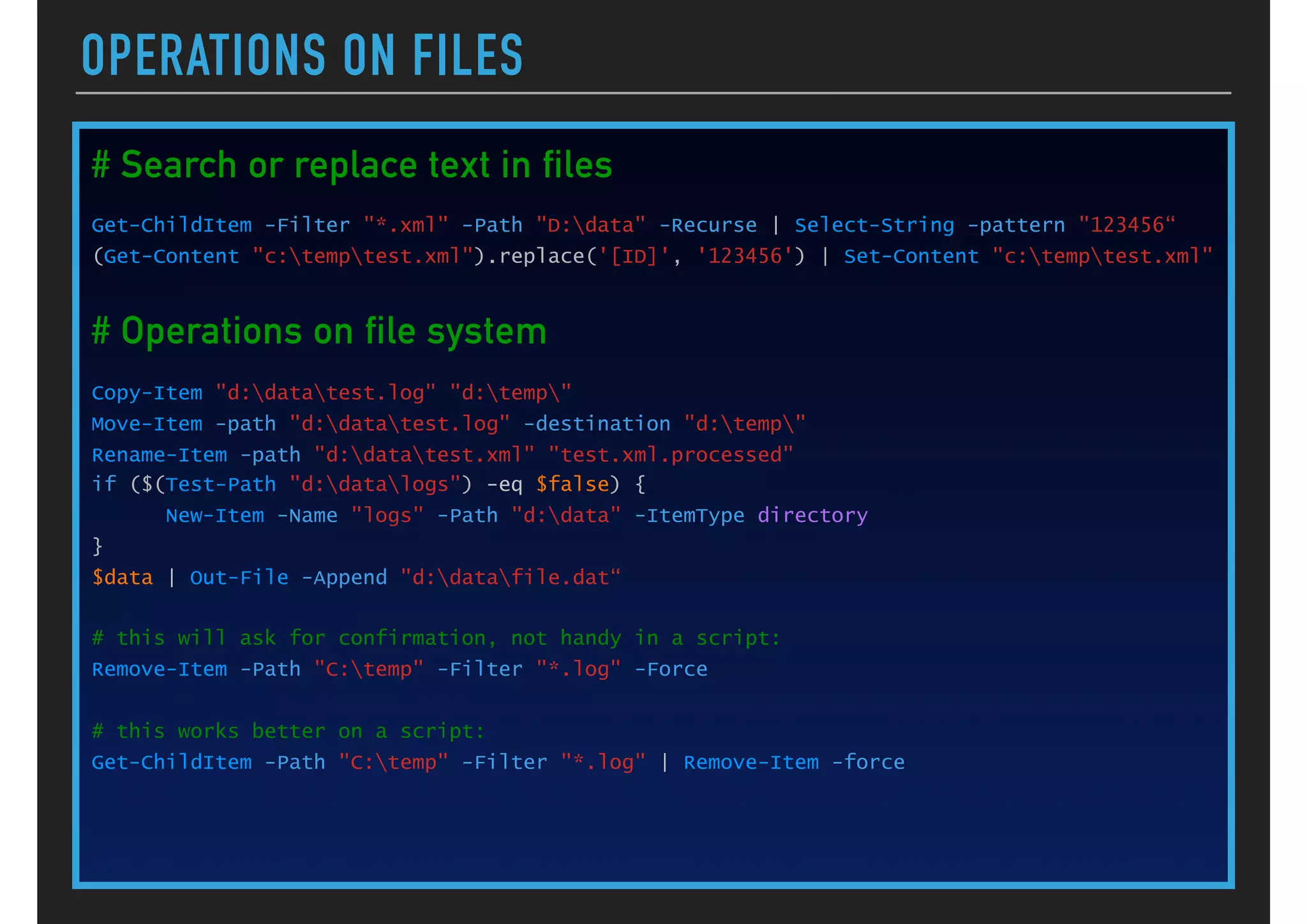Viewport: 1307px width, 924px height.
Task: Click the "OPERATIONS ON FILES" slide title
Action: click(302, 56)
